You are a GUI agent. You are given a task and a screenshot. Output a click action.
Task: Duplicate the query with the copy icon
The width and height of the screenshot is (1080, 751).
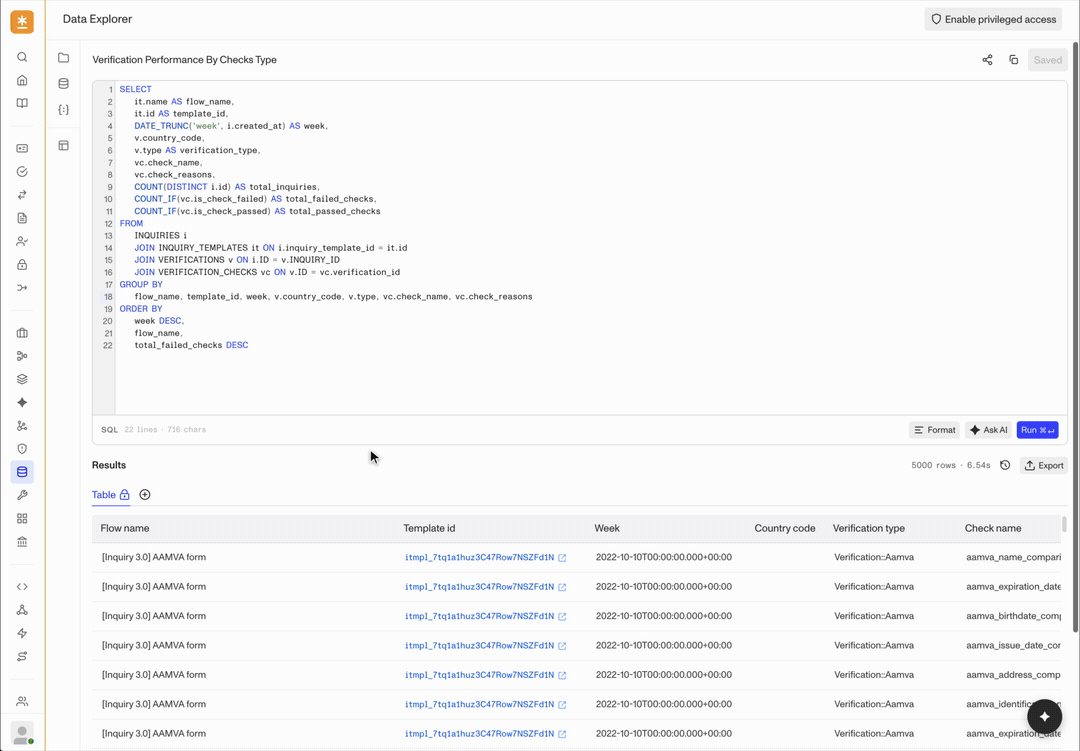tap(1013, 60)
